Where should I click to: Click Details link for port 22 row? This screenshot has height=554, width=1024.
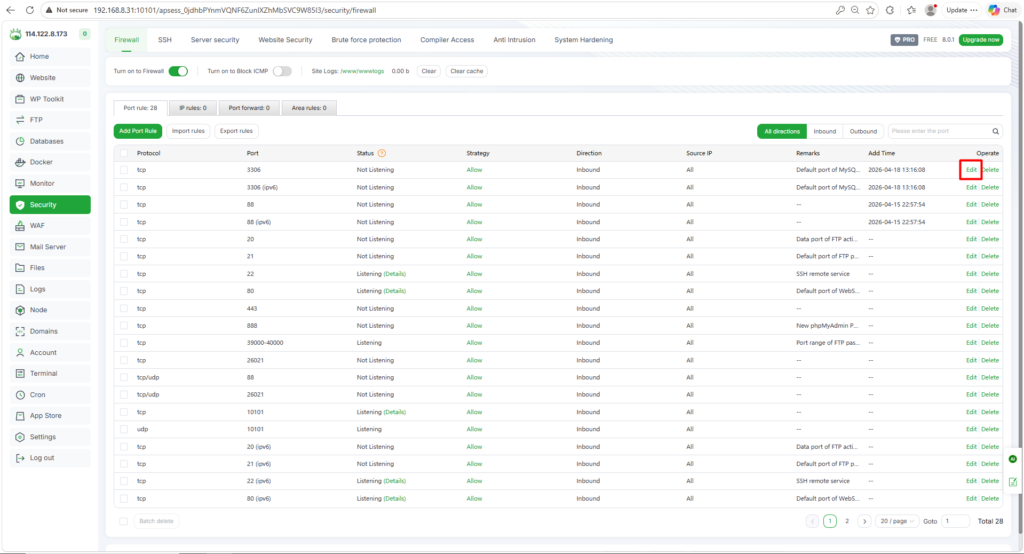[x=395, y=274]
